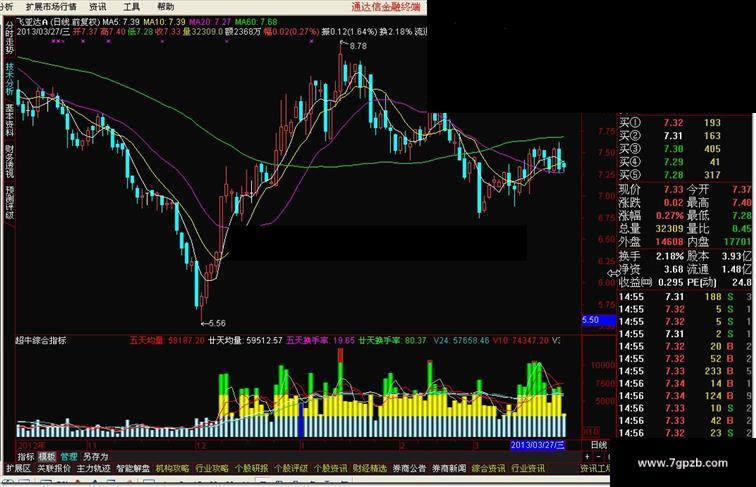Click the 总量 32309 quote row
The image size is (756, 487).
(x=651, y=229)
